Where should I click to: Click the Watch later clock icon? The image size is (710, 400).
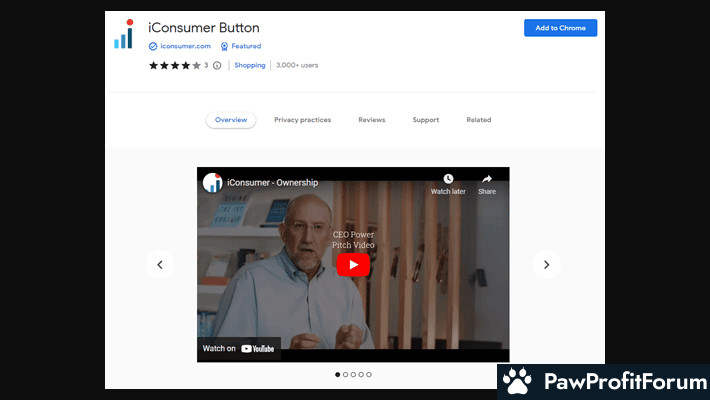pos(448,179)
